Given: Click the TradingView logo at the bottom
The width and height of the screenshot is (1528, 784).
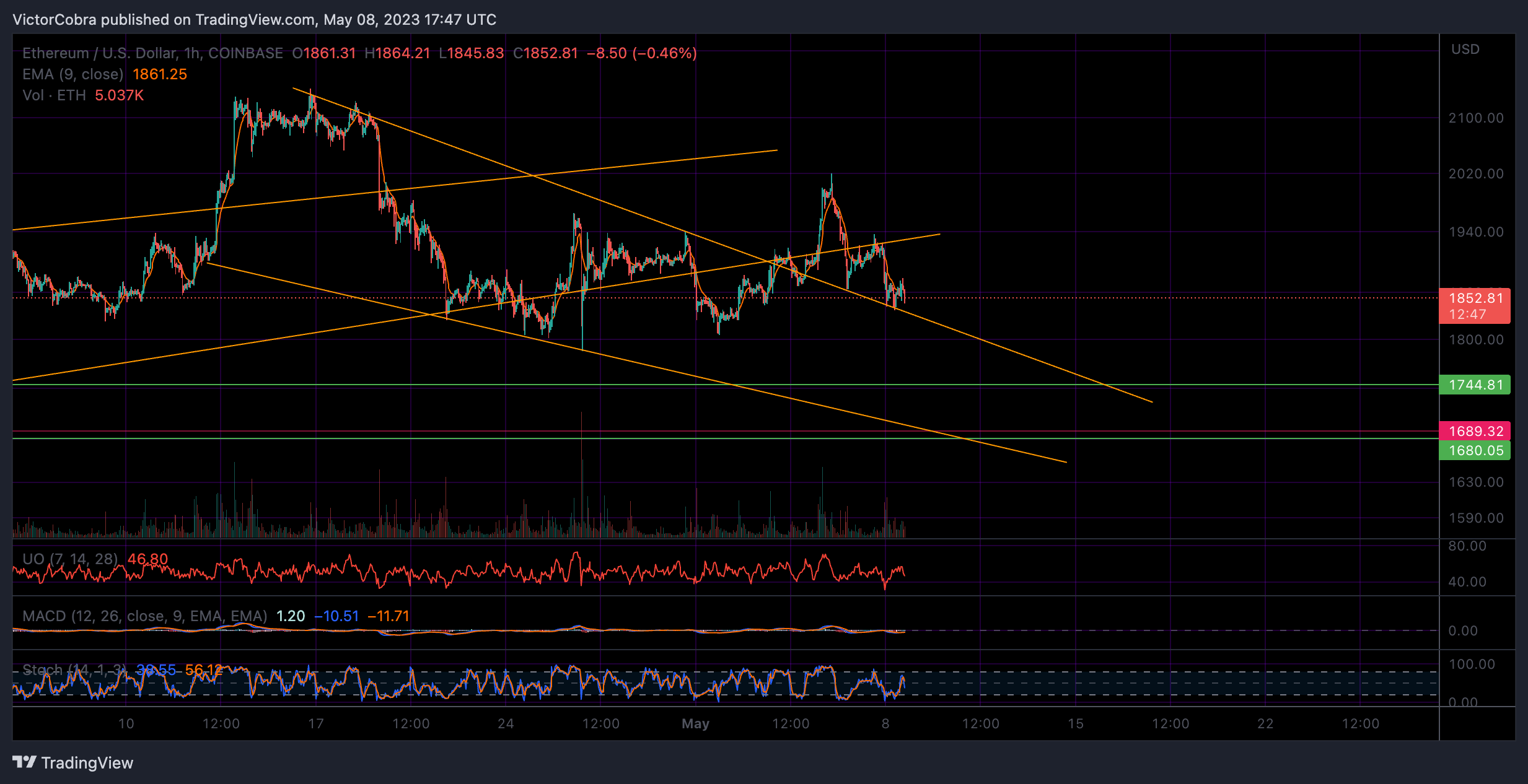Looking at the screenshot, I should coord(72,762).
